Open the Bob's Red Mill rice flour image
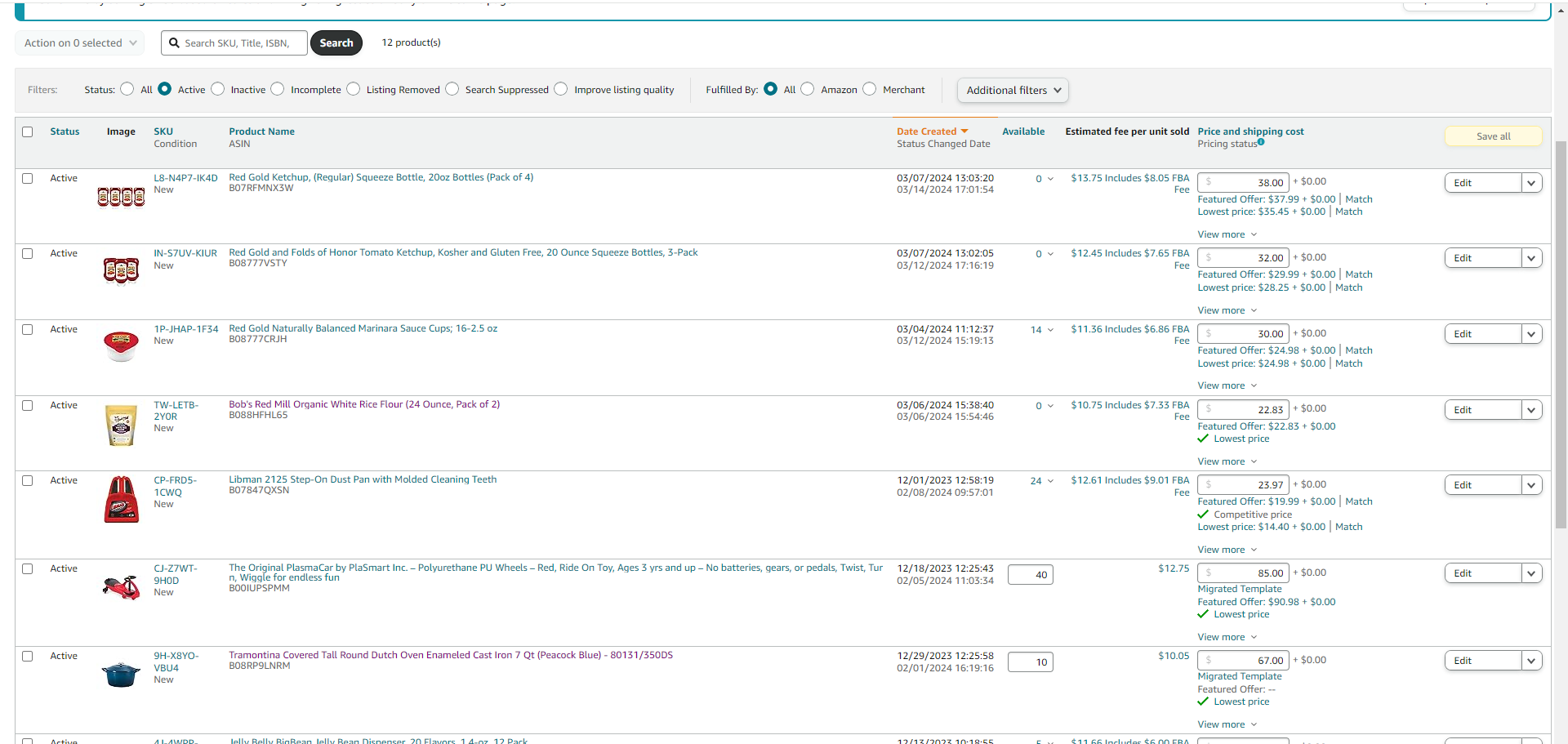The width and height of the screenshot is (1568, 744). coord(121,425)
